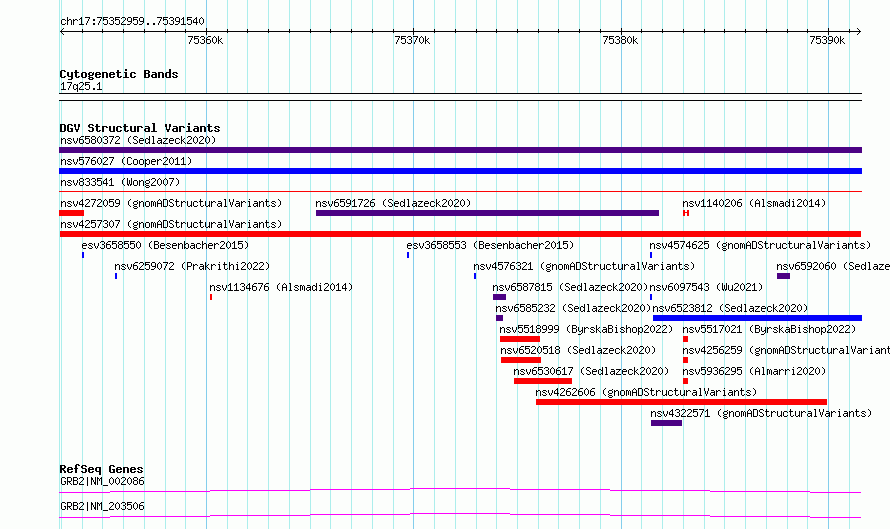Screen dimensions: 890x529
Task: Click red bar under nsv5518999
Action: (520, 339)
